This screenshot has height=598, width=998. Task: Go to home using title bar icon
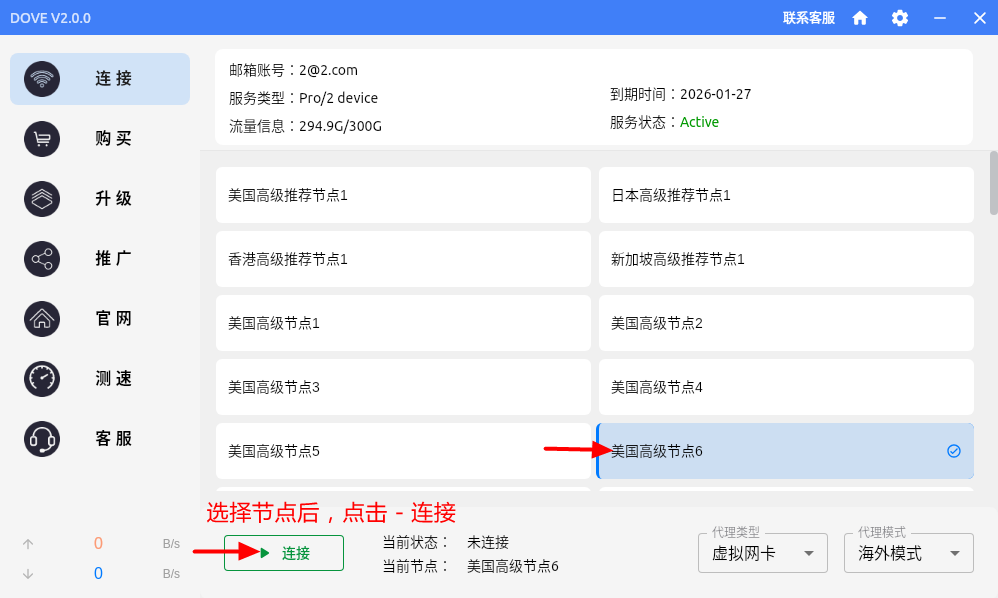tap(860, 18)
